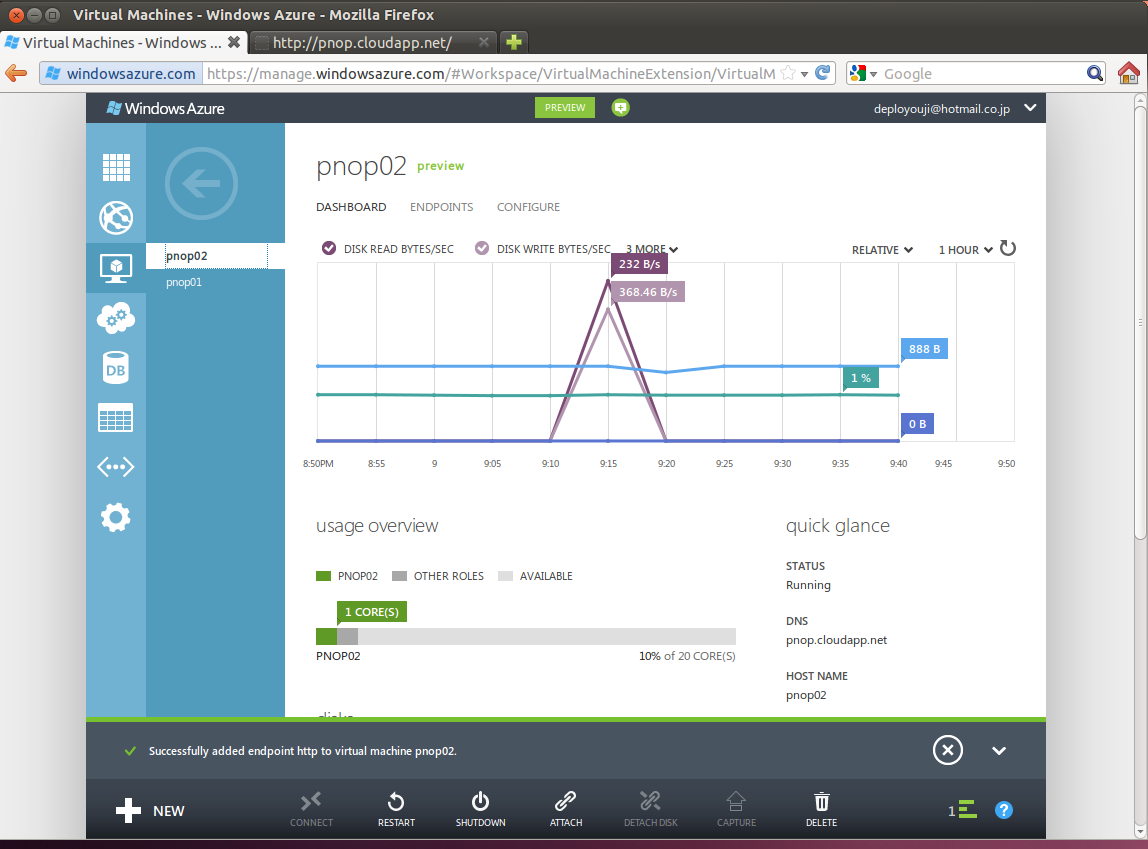Click the 1 CORE(S) label
The width and height of the screenshot is (1148, 849).
point(371,612)
